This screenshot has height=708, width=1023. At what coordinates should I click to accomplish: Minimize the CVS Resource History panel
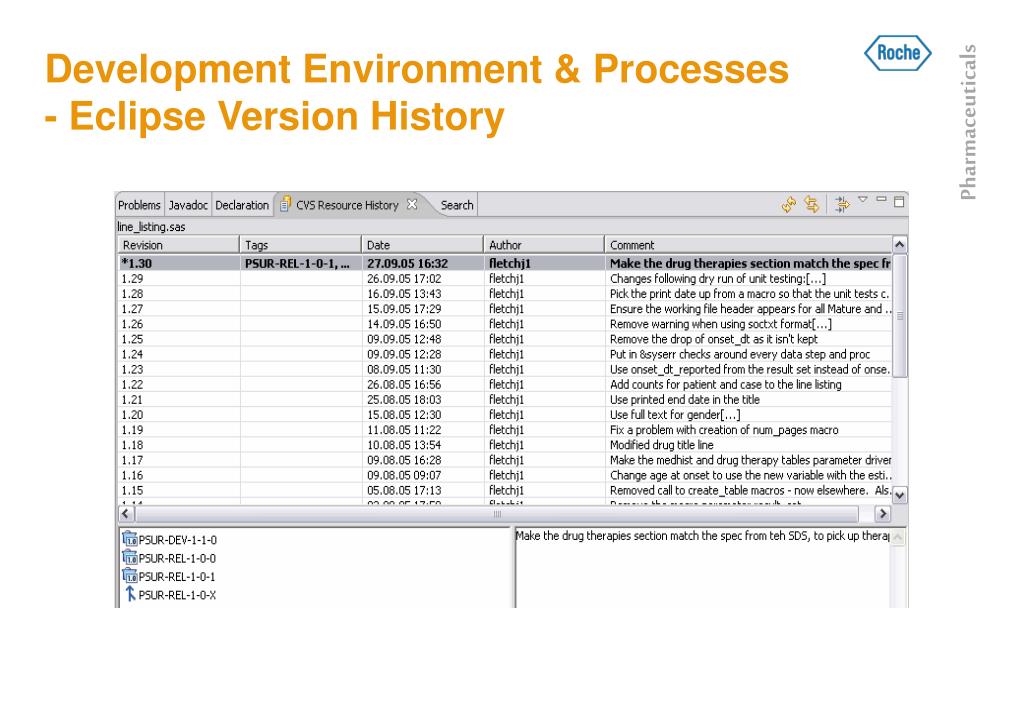point(881,199)
